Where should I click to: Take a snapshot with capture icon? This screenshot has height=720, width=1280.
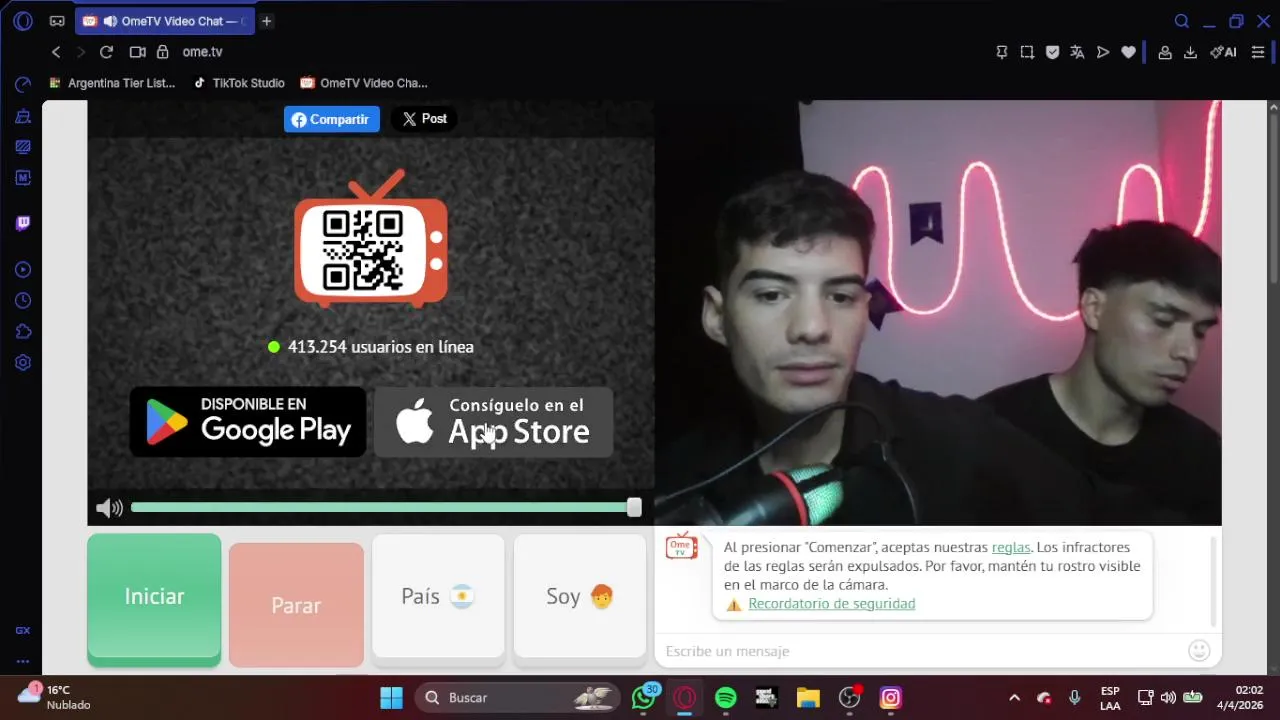pos(1027,52)
